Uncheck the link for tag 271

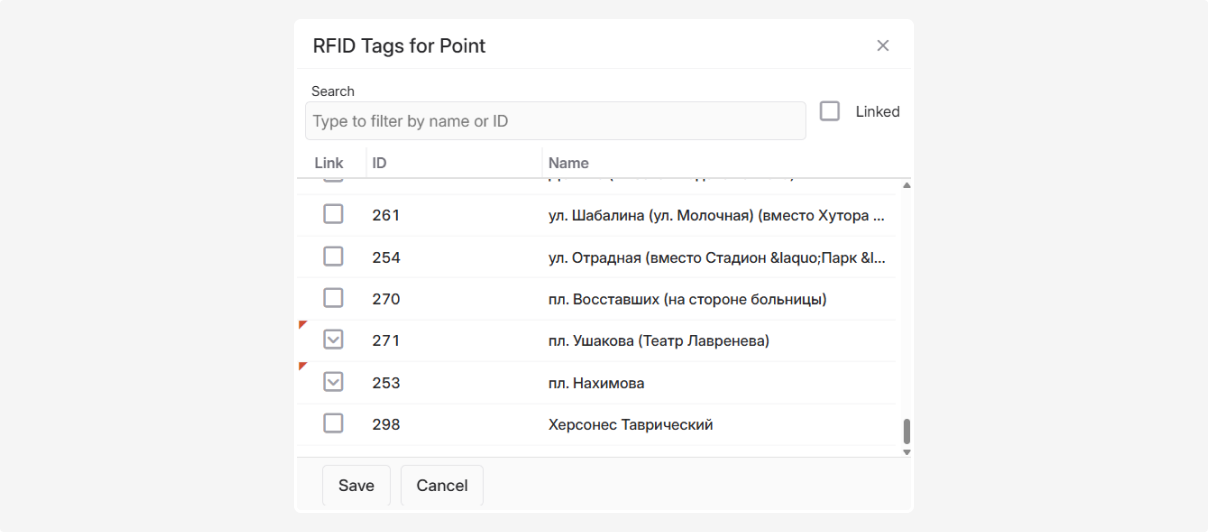[x=333, y=340]
